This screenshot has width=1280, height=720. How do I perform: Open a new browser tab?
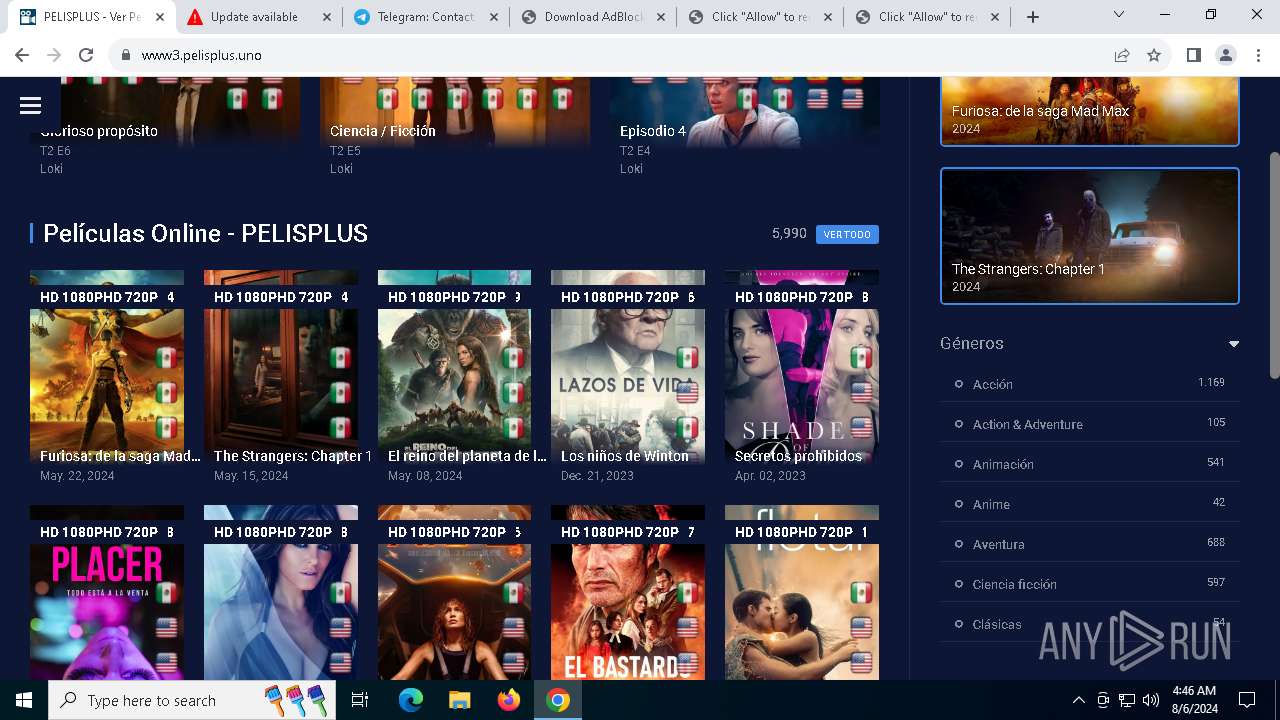tap(1033, 17)
